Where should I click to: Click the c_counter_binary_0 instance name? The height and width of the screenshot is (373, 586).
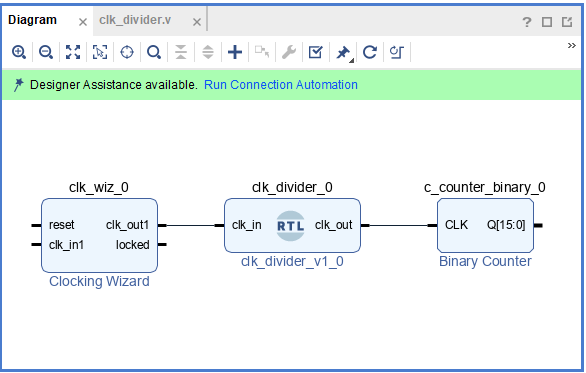tap(485, 187)
